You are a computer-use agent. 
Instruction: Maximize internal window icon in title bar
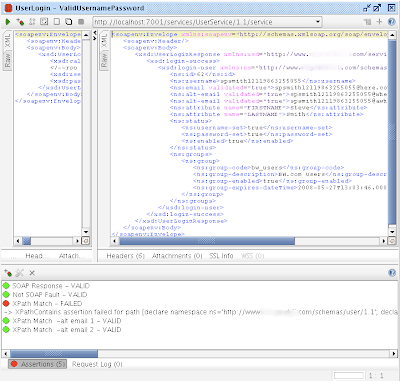point(377,8)
